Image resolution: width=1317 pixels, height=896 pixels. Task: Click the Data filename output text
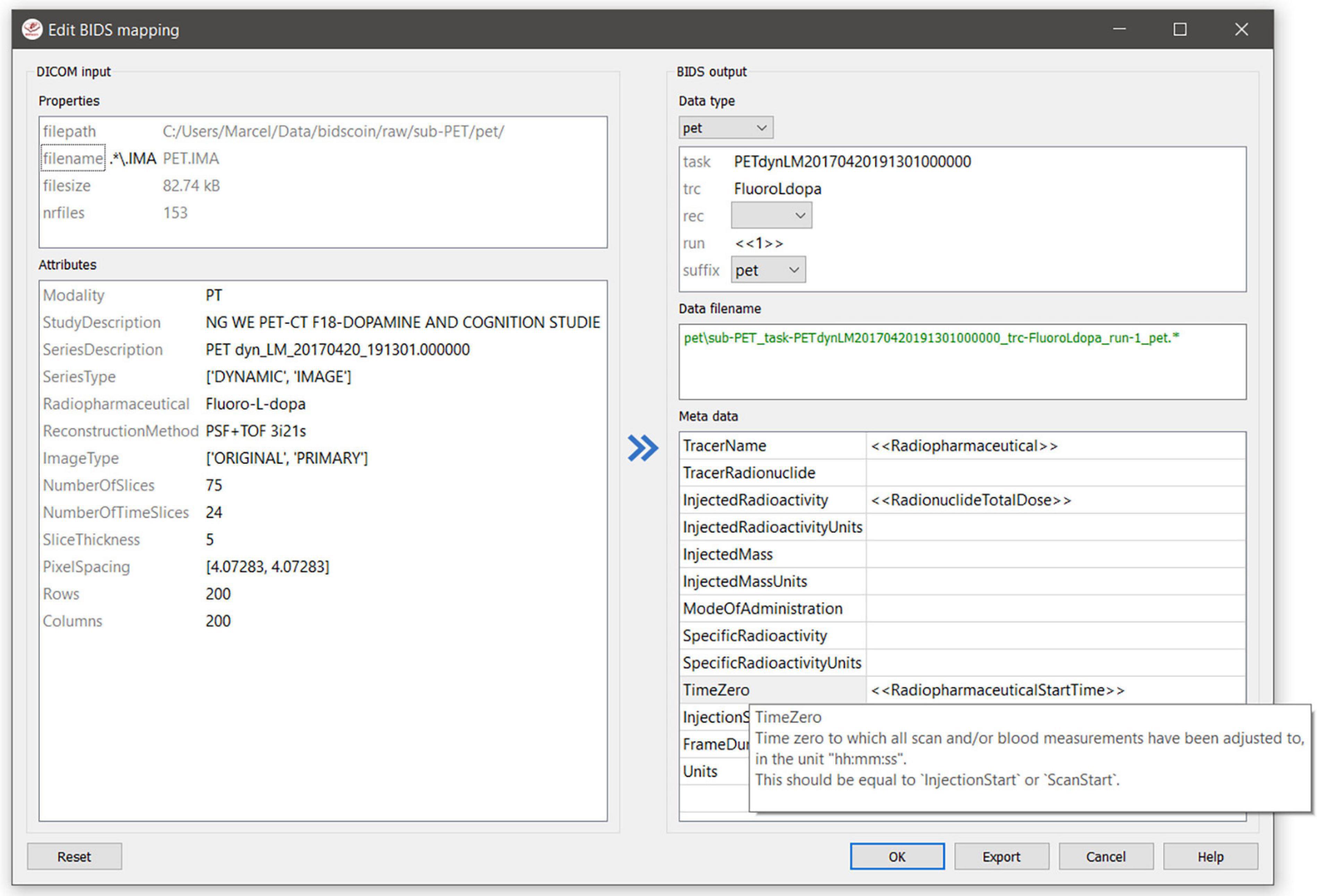click(x=931, y=338)
